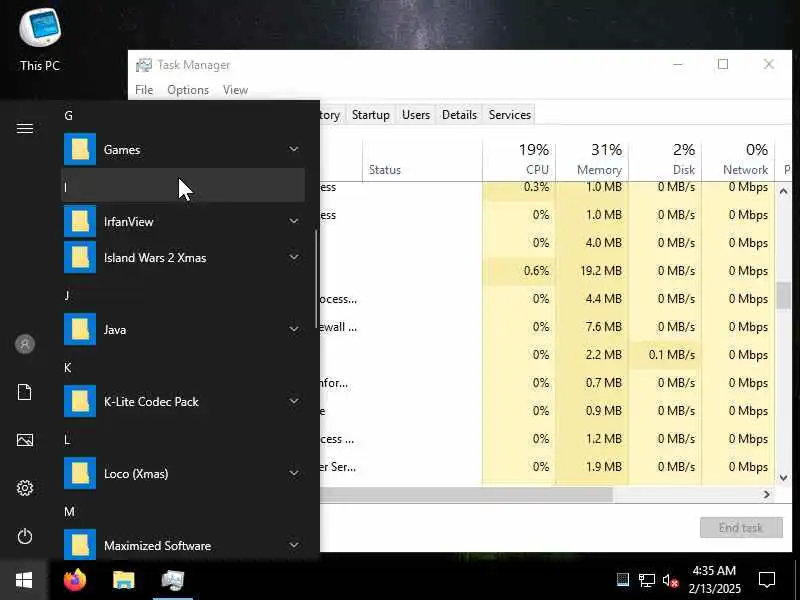Click the Task Manager title bar icon
Image resolution: width=800 pixels, height=600 pixels.
pyautogui.click(x=144, y=65)
